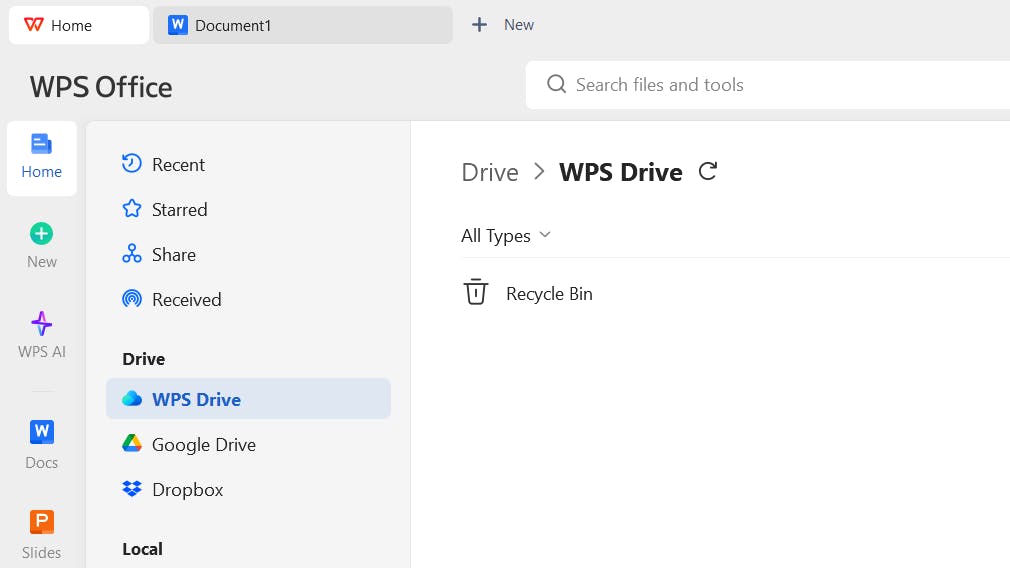Click the Share nodes icon

coord(131,254)
